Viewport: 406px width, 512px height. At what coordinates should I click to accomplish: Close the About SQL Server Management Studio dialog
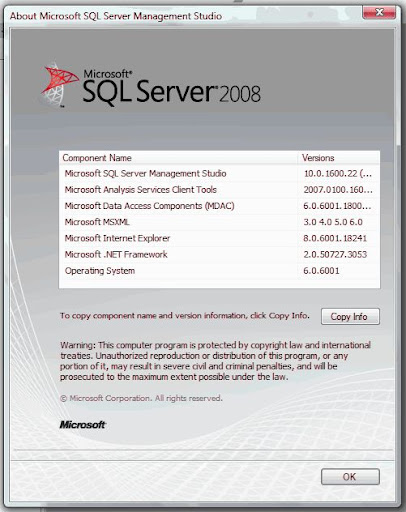[x=379, y=13]
